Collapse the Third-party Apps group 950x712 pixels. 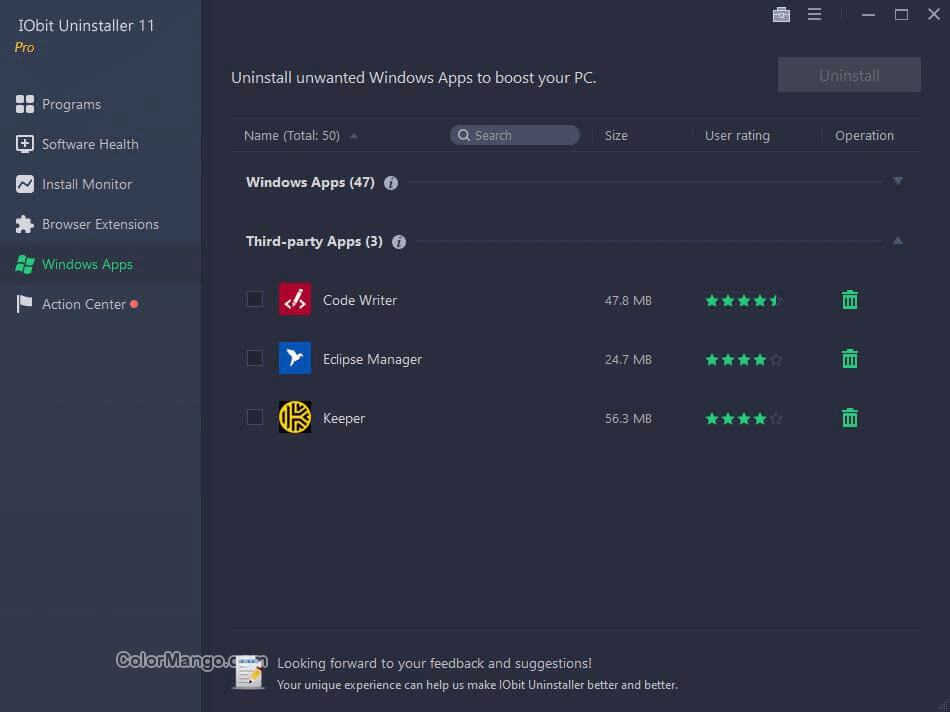pos(897,240)
